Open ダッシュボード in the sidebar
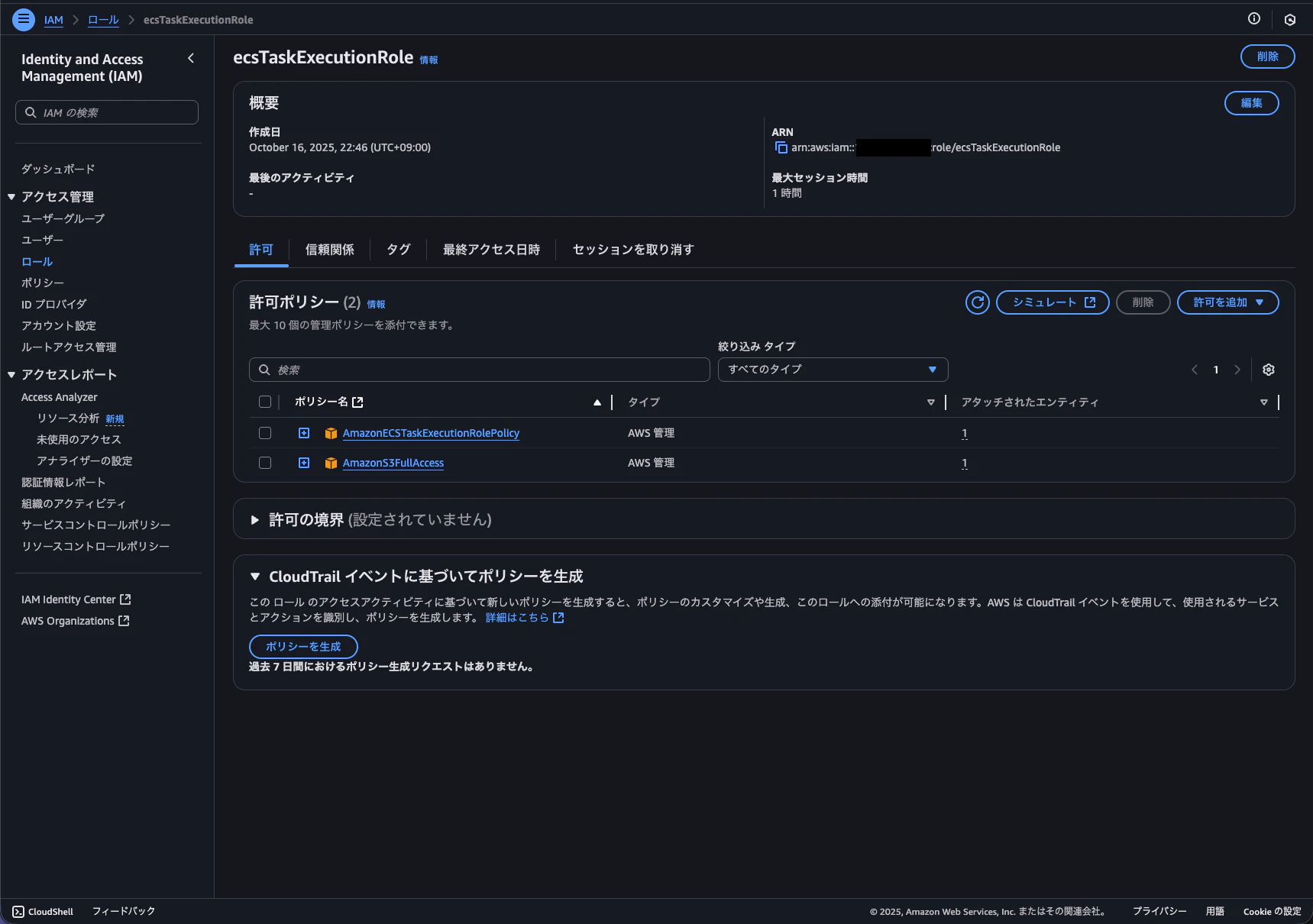 tap(58, 169)
